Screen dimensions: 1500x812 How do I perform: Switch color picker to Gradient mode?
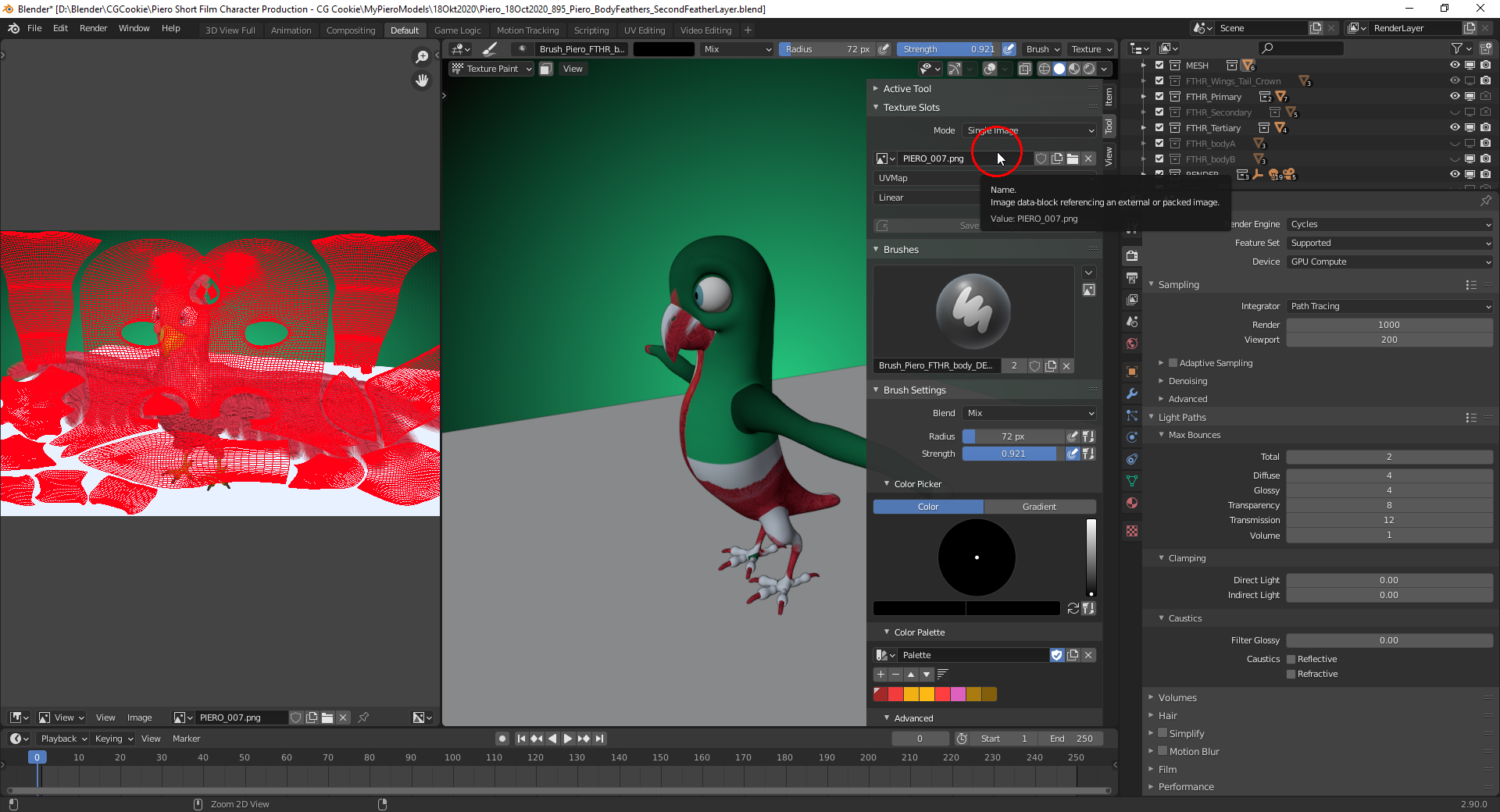tap(1040, 506)
